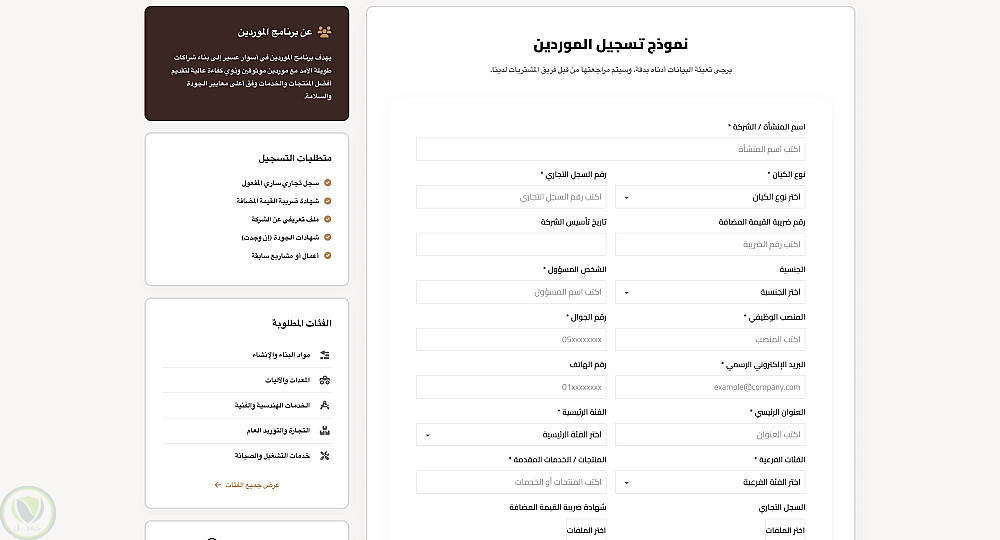Click the view all categories link

(247, 485)
